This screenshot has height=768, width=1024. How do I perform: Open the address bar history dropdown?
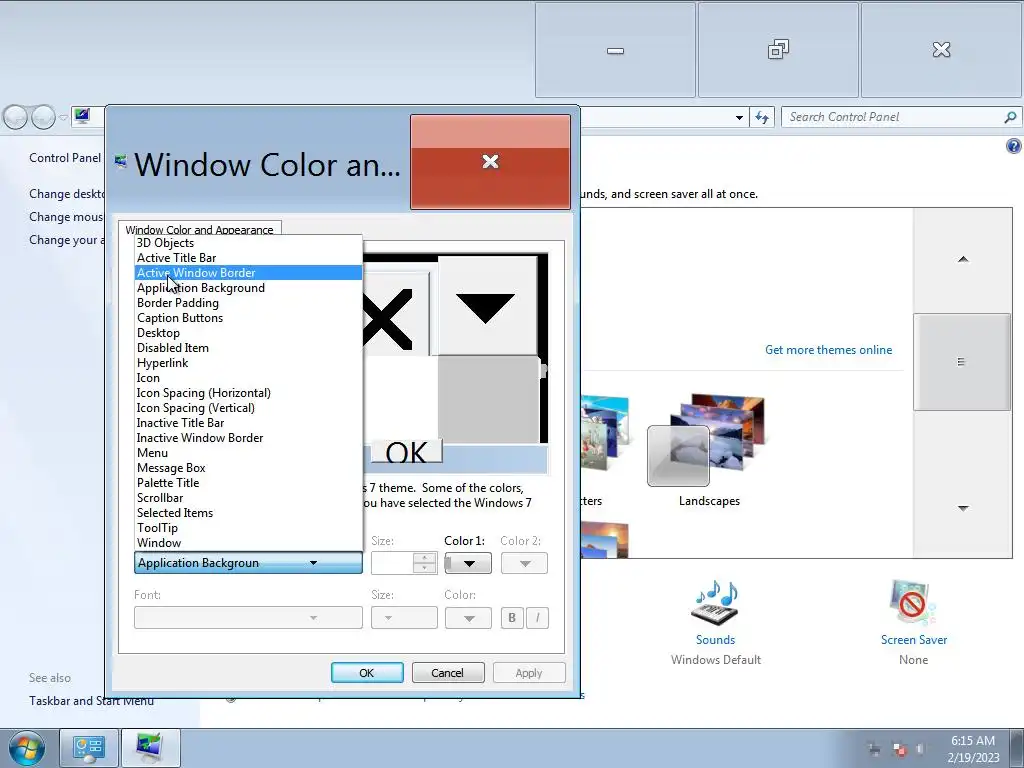[x=739, y=118]
